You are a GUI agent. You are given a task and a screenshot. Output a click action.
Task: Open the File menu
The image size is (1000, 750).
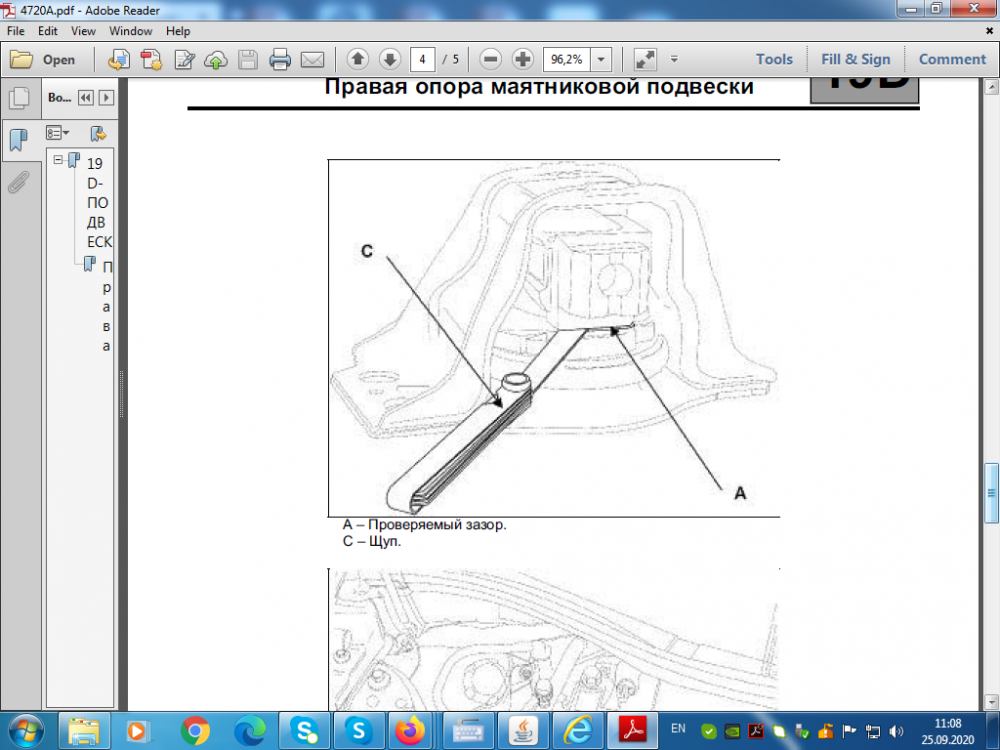pyautogui.click(x=15, y=31)
